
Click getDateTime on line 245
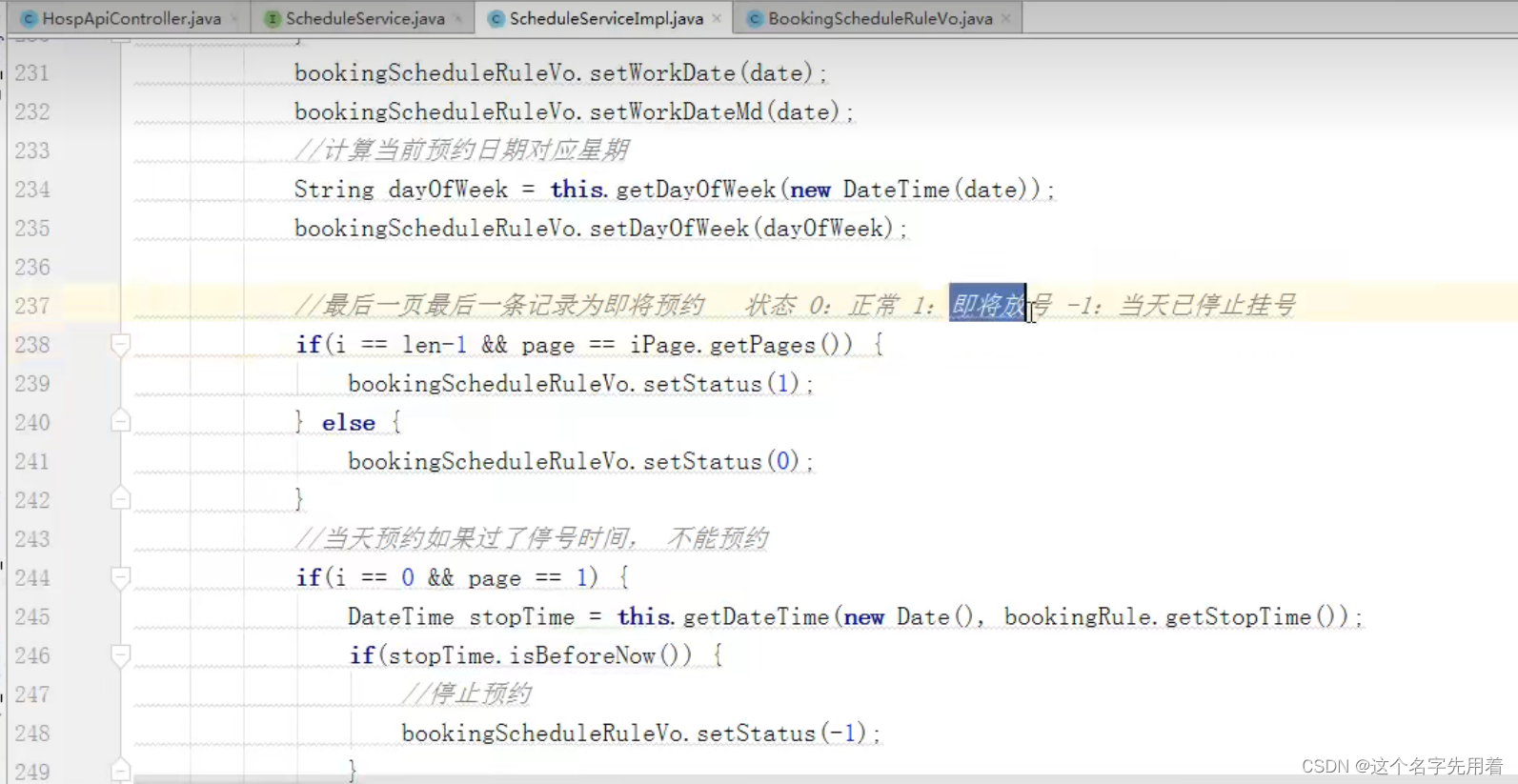pyautogui.click(x=756, y=617)
